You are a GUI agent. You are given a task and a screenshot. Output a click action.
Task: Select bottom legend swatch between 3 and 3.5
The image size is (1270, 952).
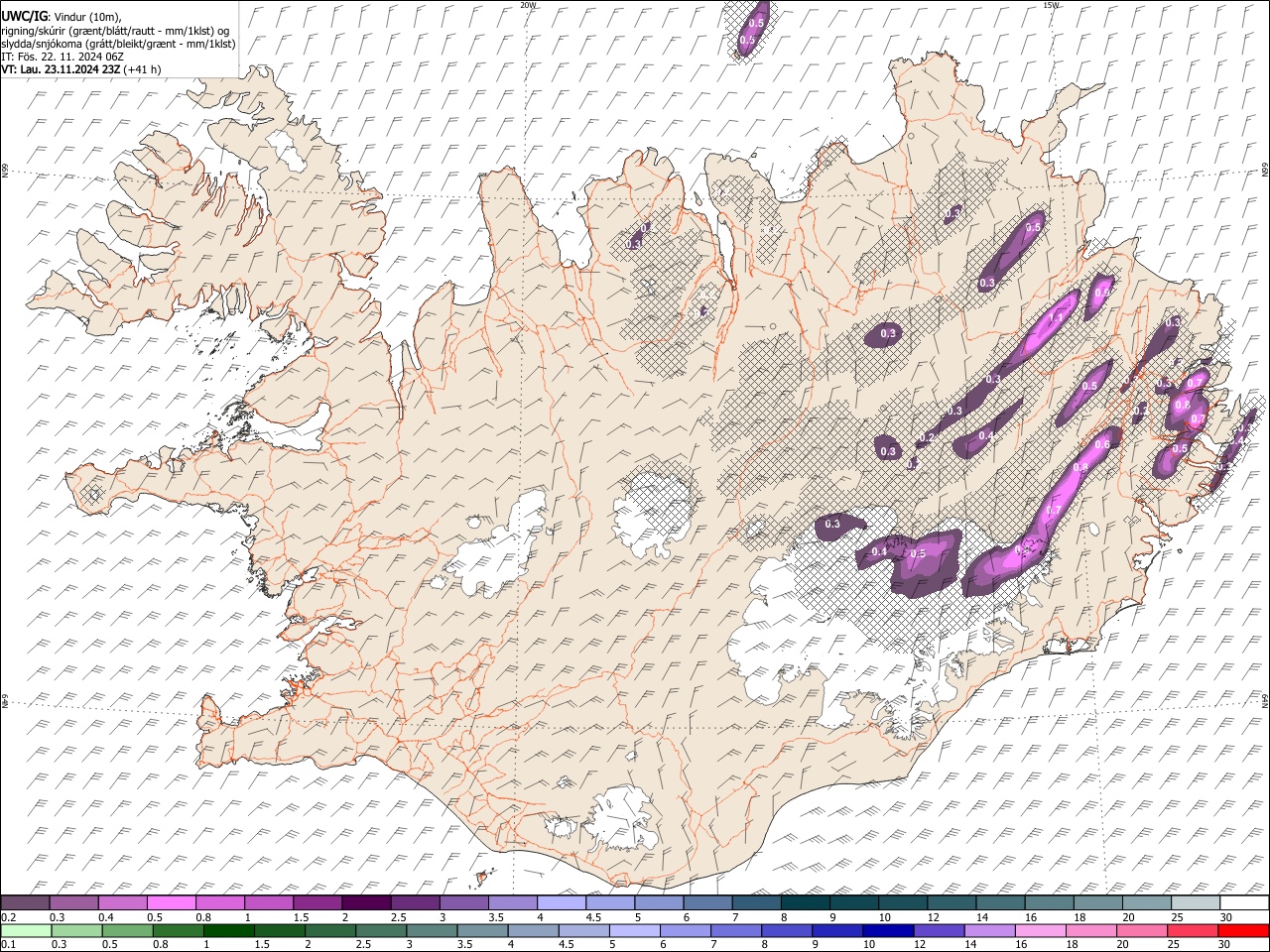click(432, 930)
